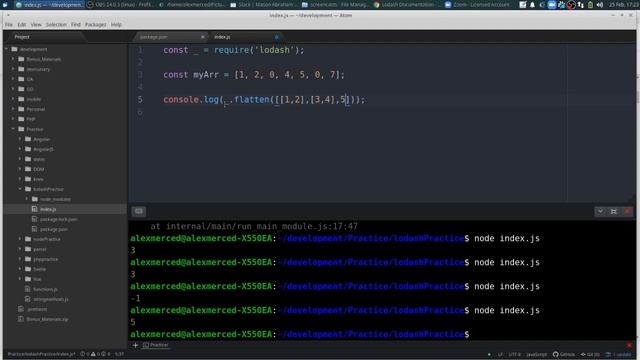Expand the nodePractice folder
The height and width of the screenshot is (360, 640).
20,239
